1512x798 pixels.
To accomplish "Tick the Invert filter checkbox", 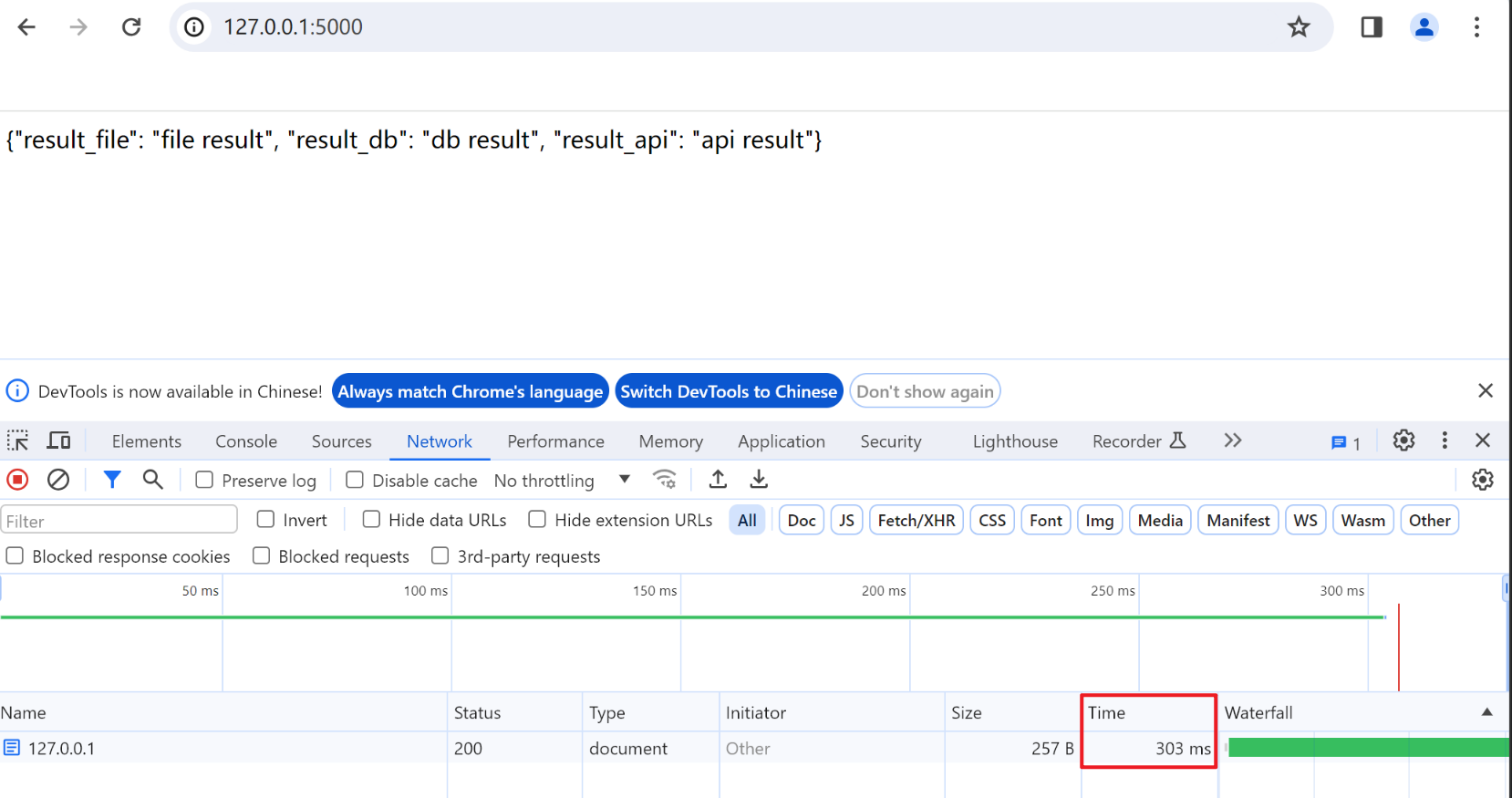I will (265, 519).
